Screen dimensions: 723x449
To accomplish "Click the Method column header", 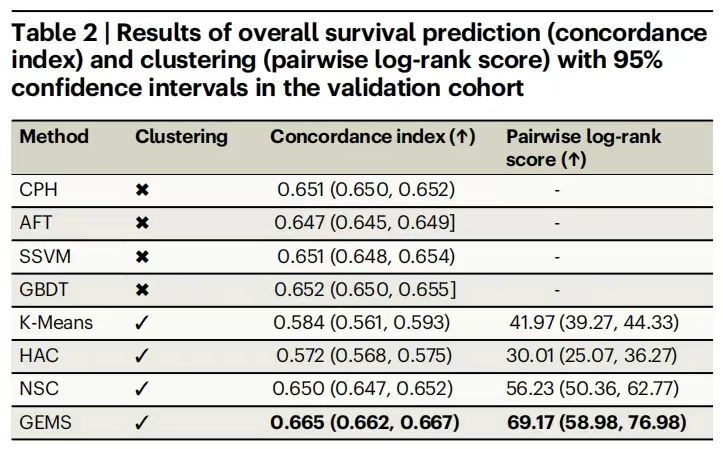I will click(55, 137).
